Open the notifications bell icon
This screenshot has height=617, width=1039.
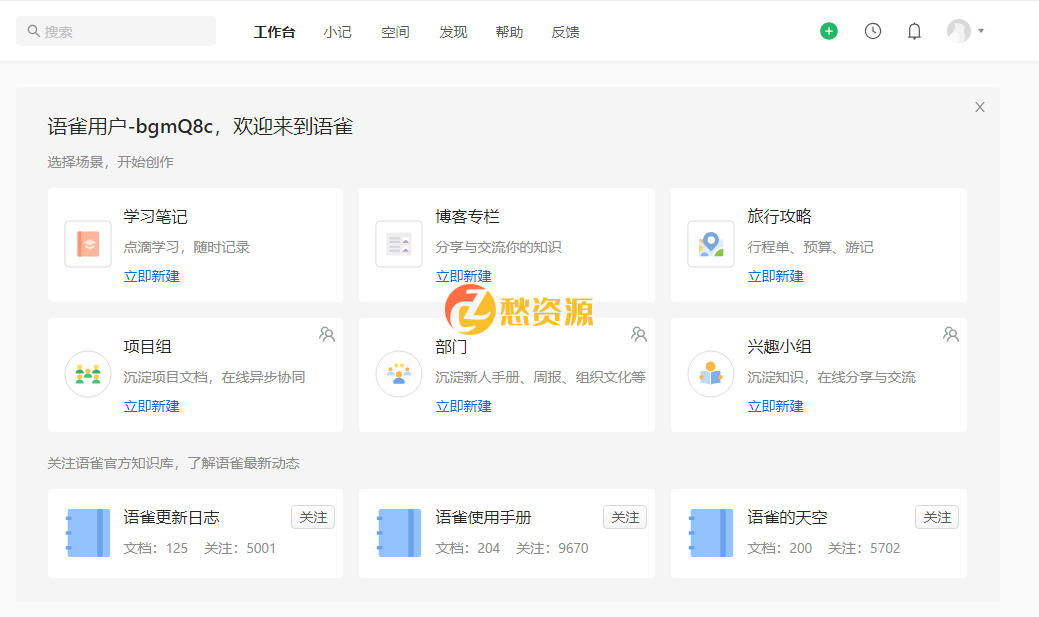click(x=913, y=31)
